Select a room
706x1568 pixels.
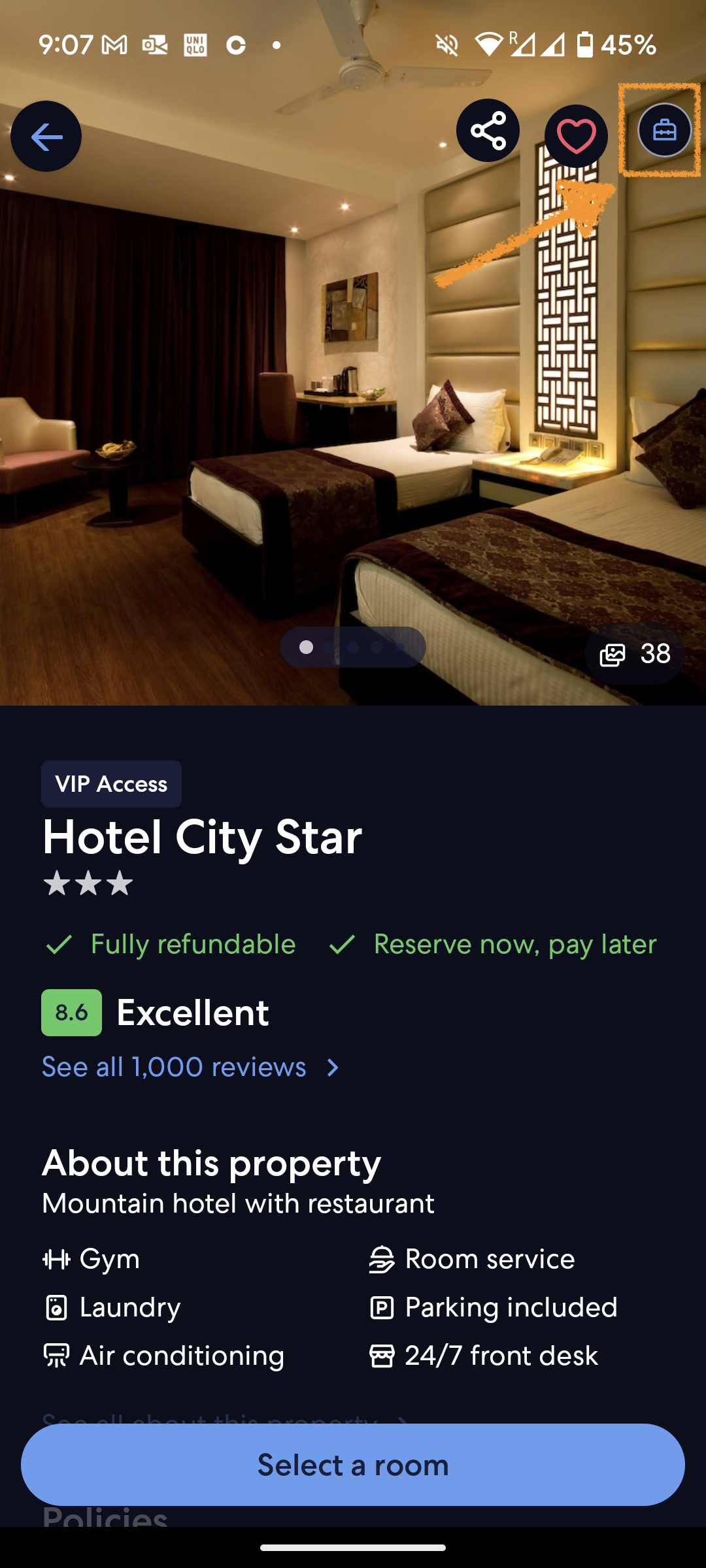pos(353,1465)
